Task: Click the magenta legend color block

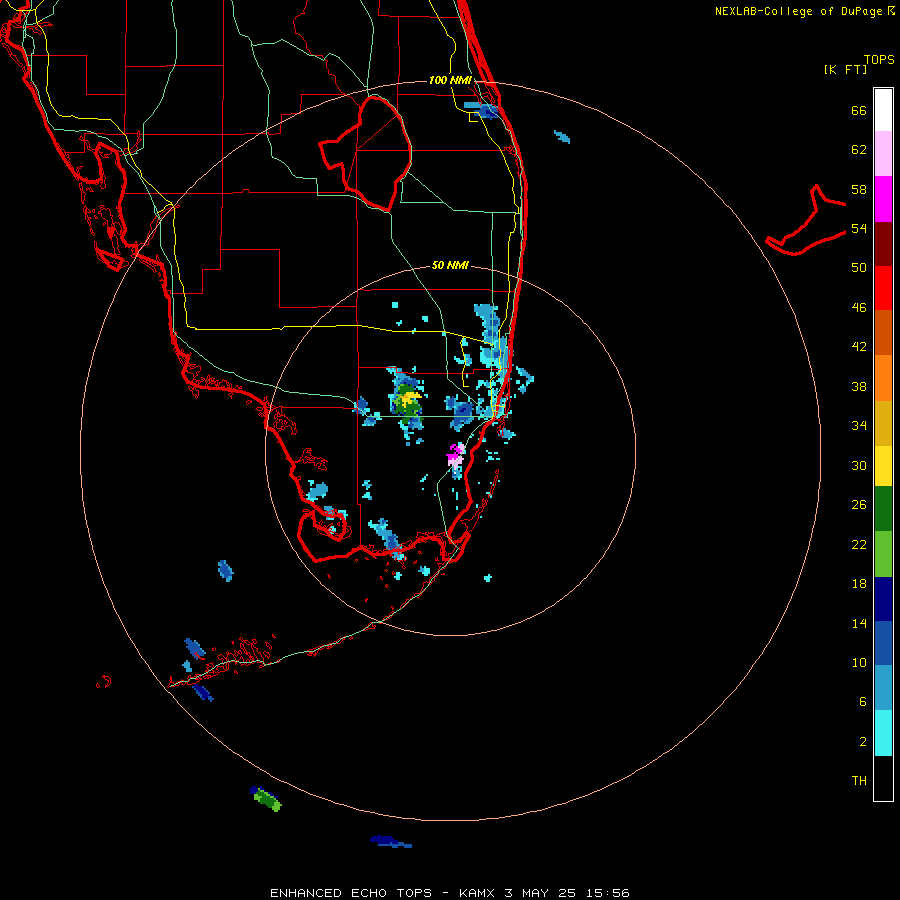Action: tap(883, 199)
